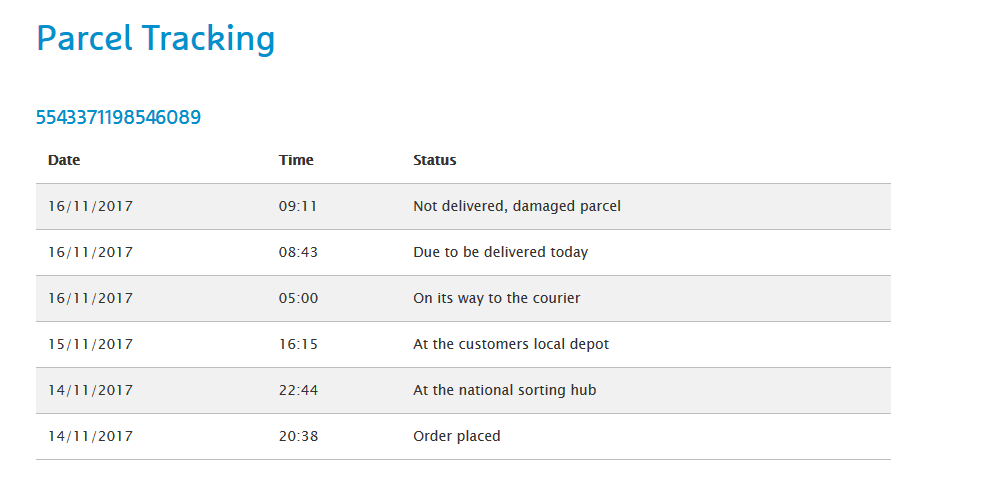Click the 15/11/2017 date cell
Image resolution: width=983 pixels, height=499 pixels.
pos(90,345)
